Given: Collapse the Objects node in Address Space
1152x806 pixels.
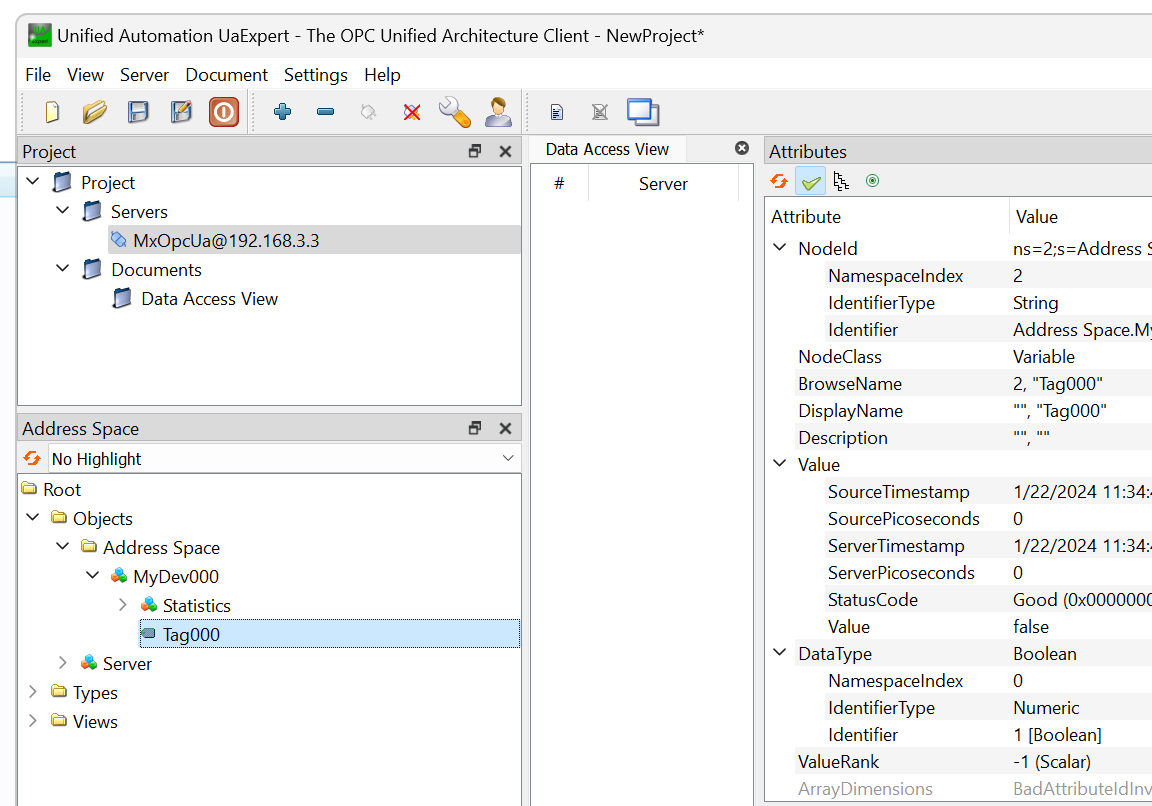Looking at the screenshot, I should 32,517.
